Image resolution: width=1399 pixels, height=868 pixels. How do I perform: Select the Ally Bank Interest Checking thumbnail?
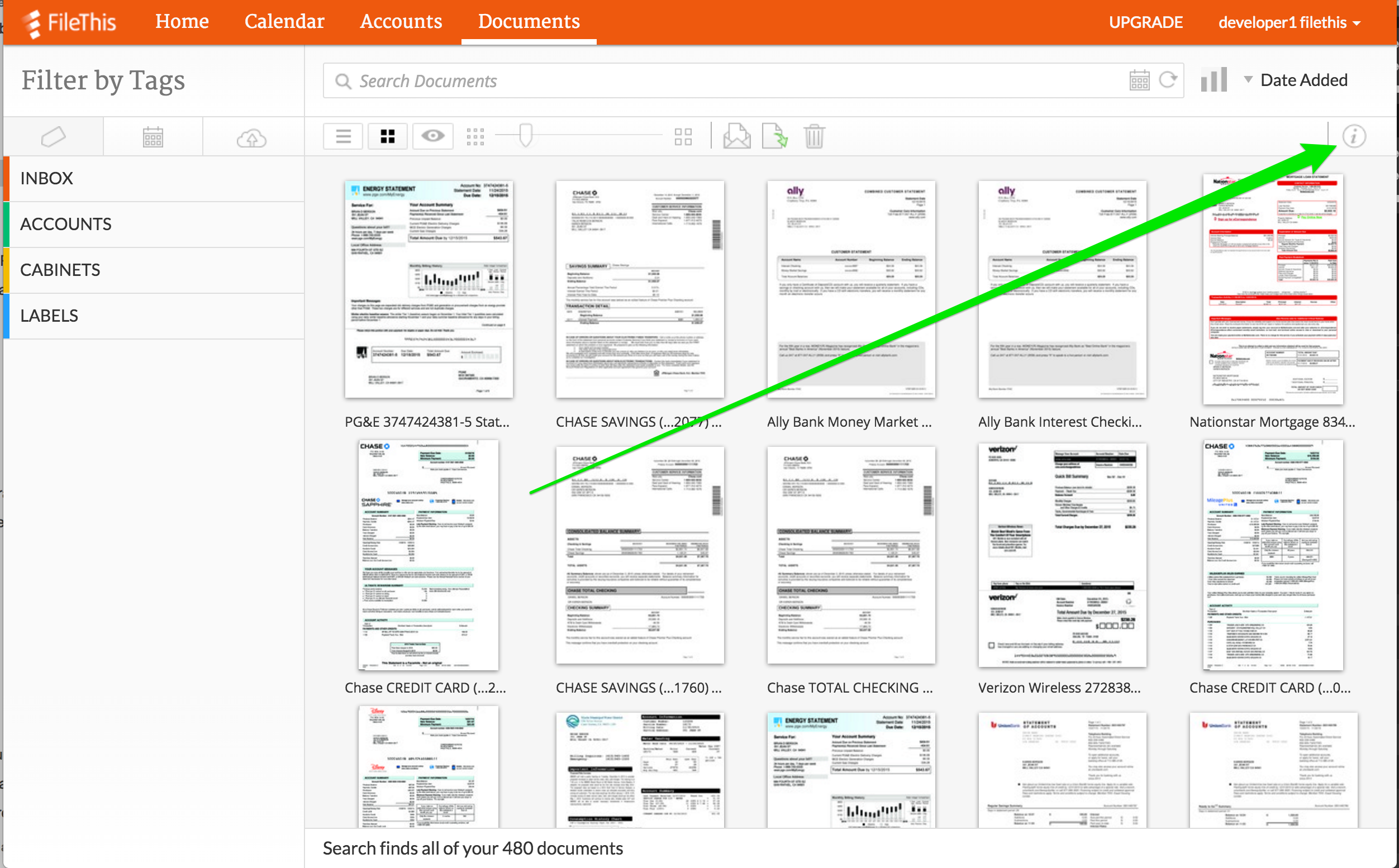[x=1063, y=289]
